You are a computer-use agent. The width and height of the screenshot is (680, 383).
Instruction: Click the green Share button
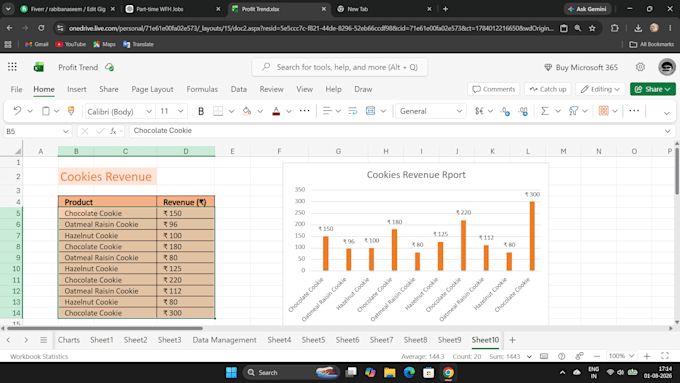point(653,89)
